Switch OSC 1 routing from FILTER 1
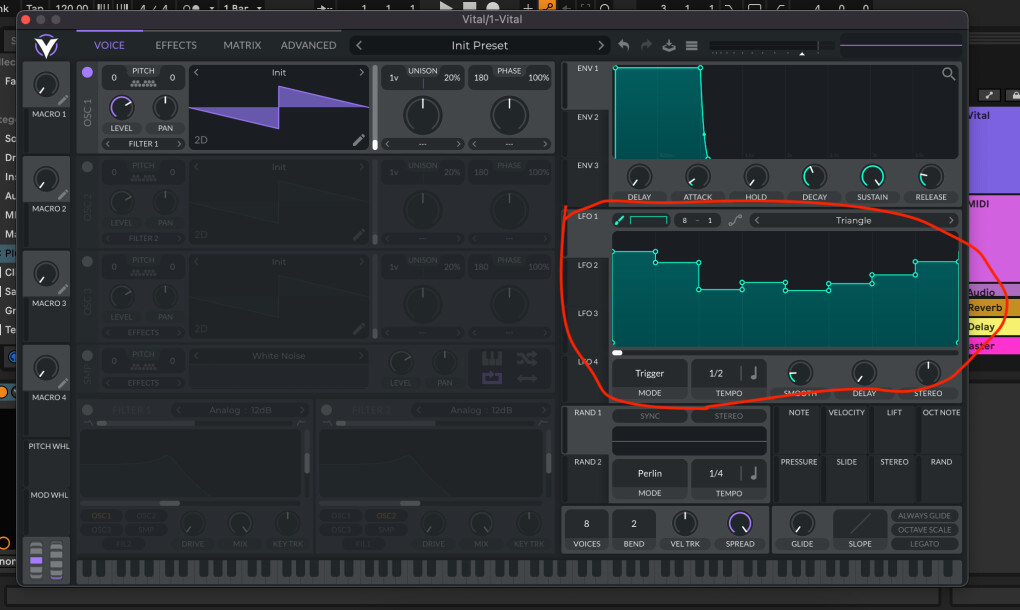This screenshot has height=610, width=1020. click(x=143, y=144)
